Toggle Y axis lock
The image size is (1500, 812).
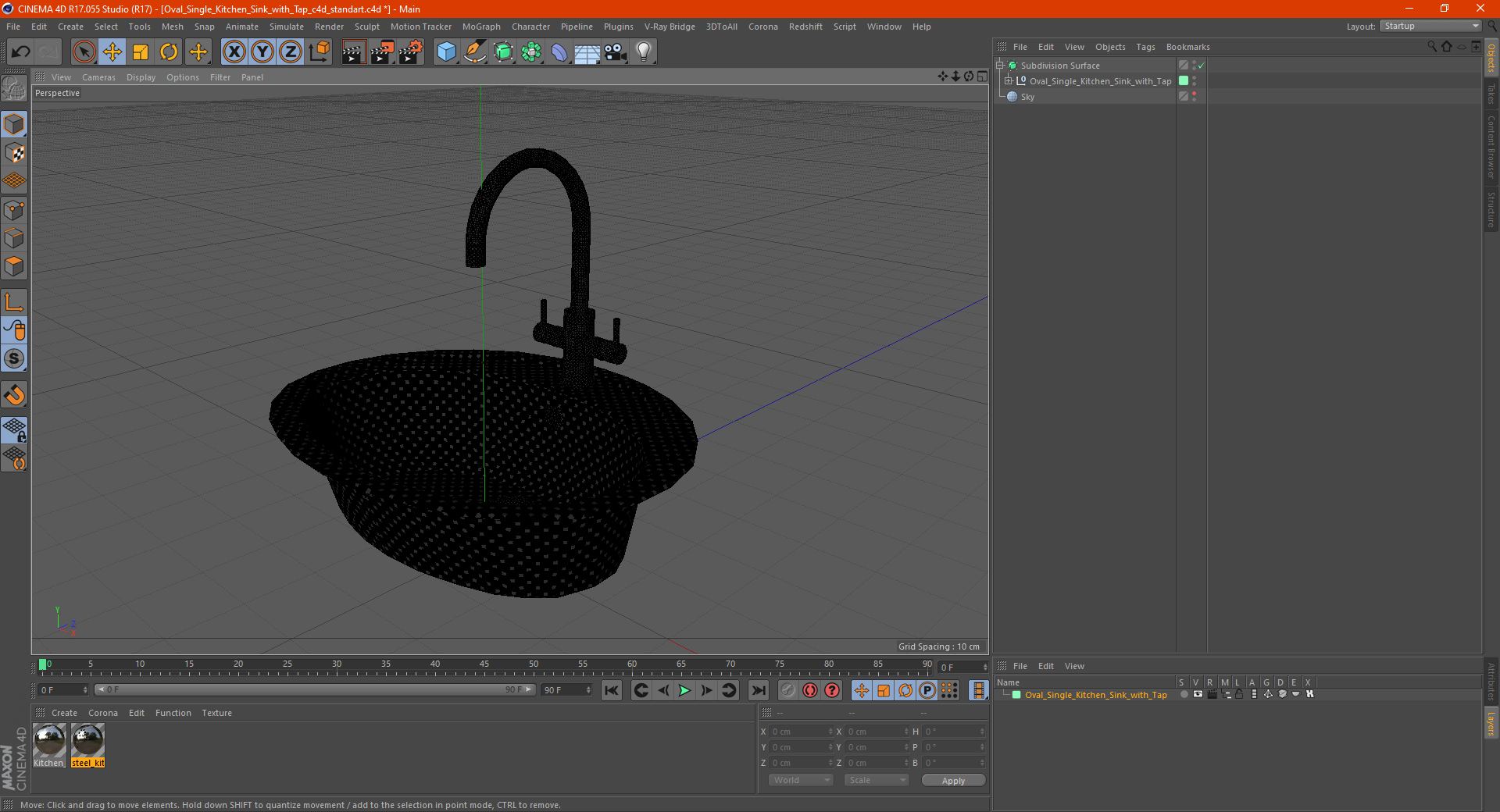coord(262,52)
